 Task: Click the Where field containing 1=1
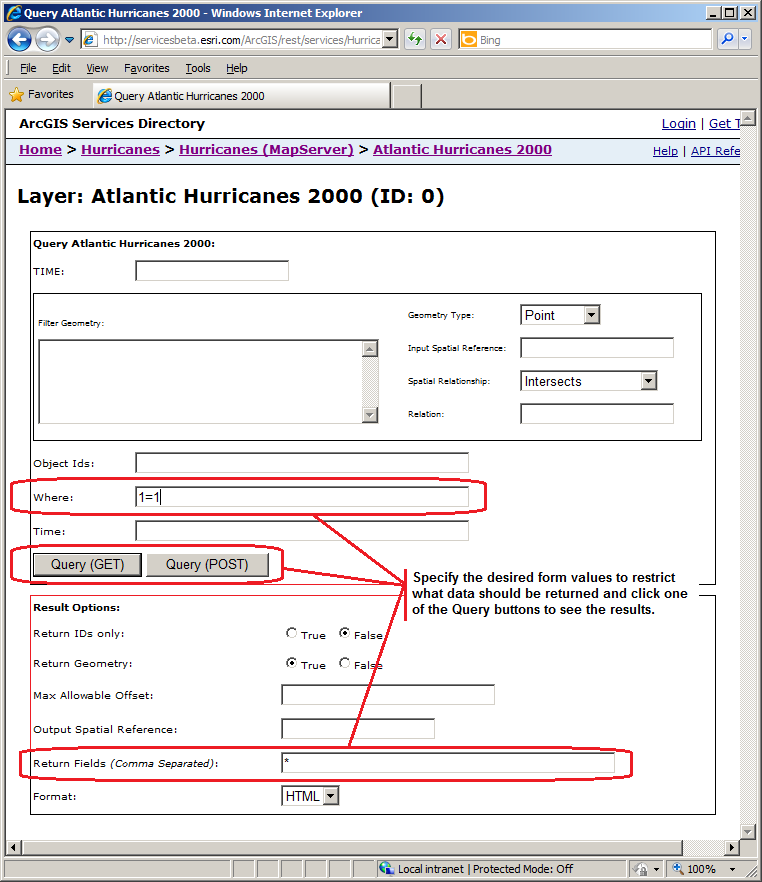pos(302,497)
